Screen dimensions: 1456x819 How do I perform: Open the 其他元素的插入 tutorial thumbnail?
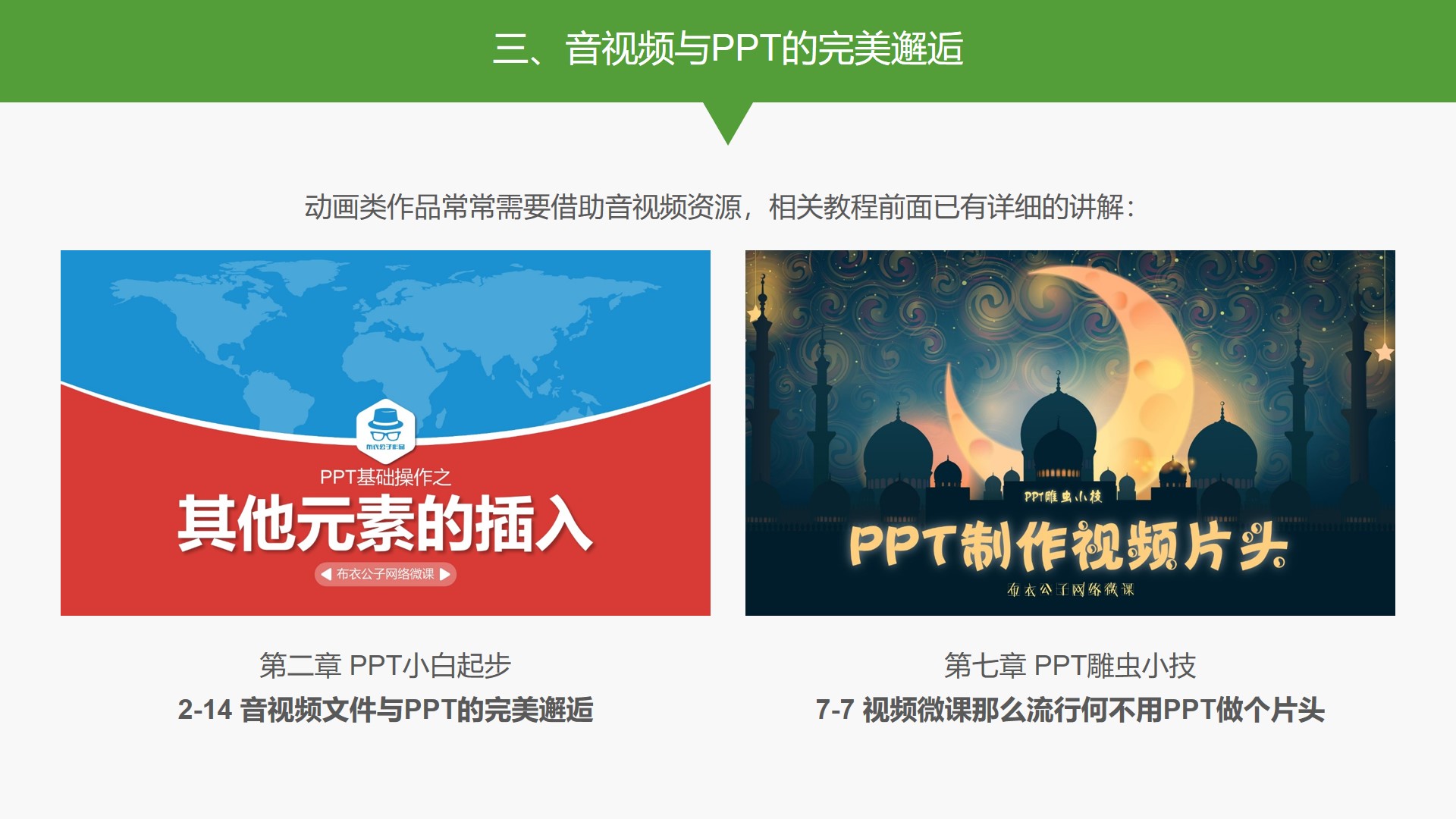(x=385, y=433)
